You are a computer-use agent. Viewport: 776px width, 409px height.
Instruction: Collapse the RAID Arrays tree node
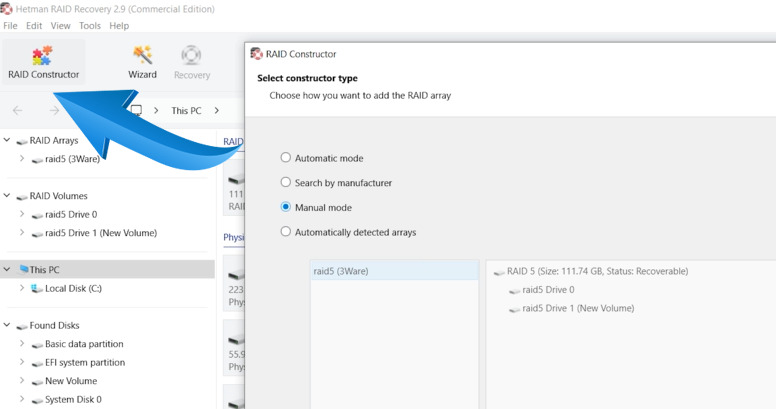7,140
